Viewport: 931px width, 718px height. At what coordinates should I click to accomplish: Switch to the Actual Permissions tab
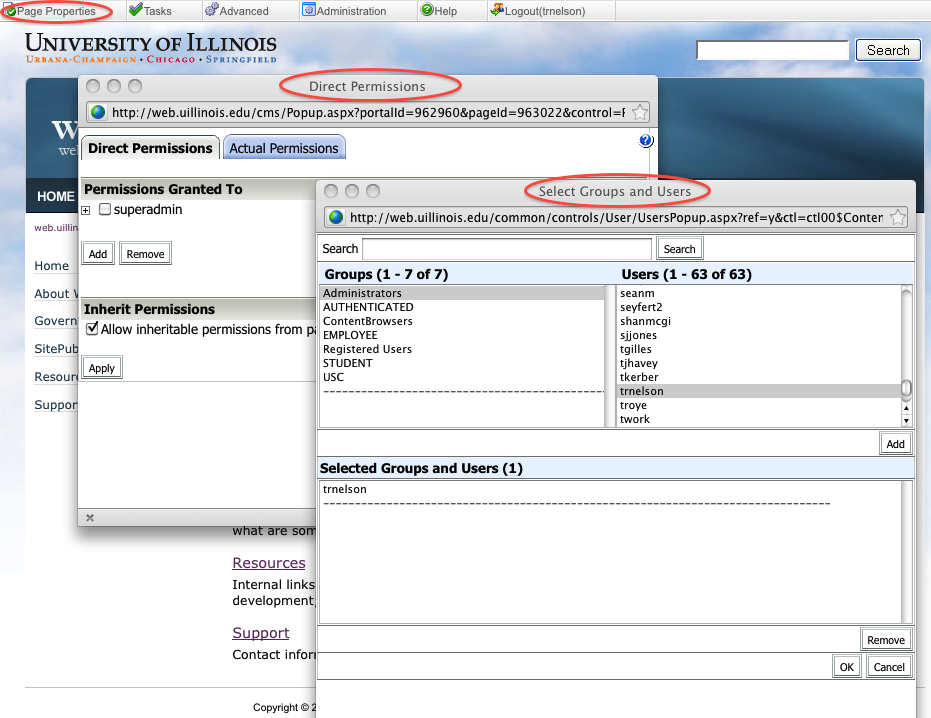tap(284, 148)
